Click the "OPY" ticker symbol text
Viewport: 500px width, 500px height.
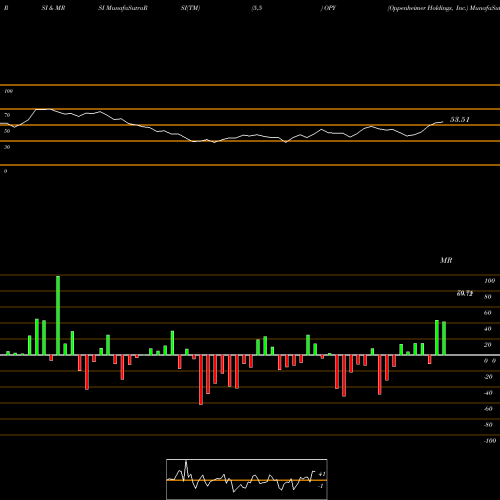330,8
